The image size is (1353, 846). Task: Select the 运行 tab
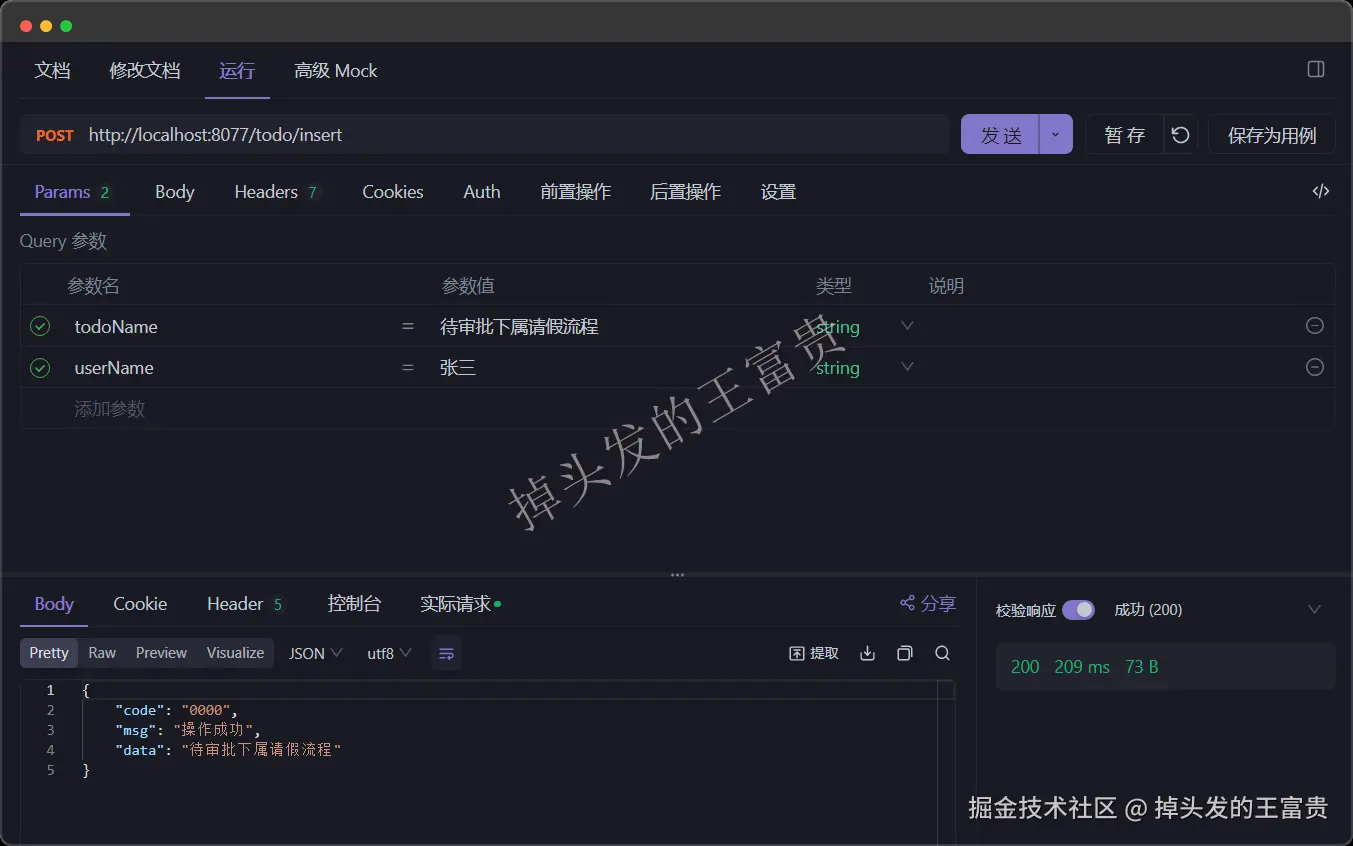237,71
